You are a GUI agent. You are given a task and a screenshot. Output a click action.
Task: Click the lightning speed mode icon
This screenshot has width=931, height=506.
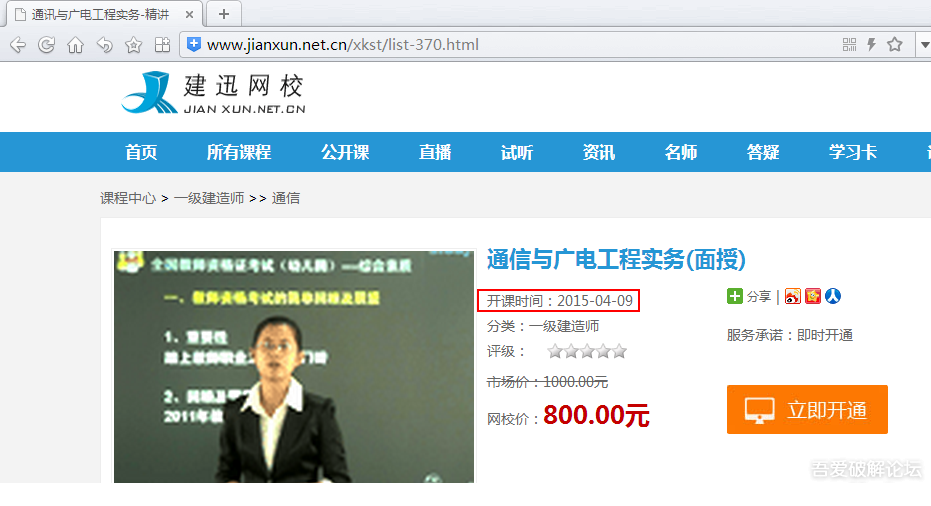[x=872, y=45]
